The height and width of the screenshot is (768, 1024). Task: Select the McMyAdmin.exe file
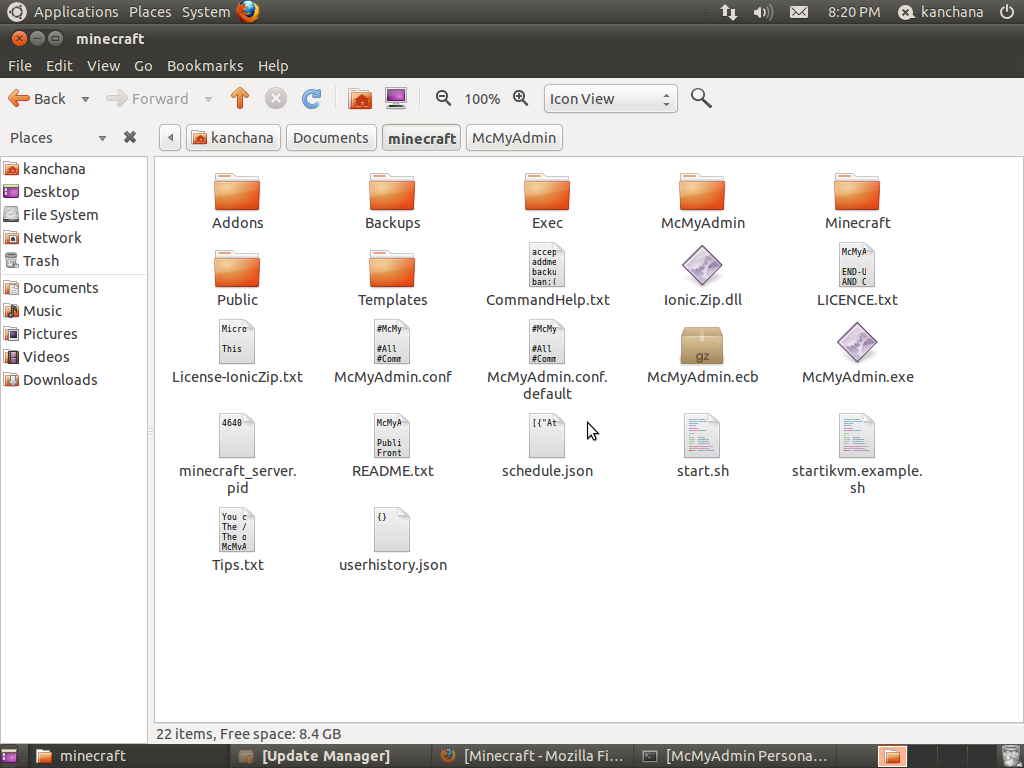coord(857,352)
